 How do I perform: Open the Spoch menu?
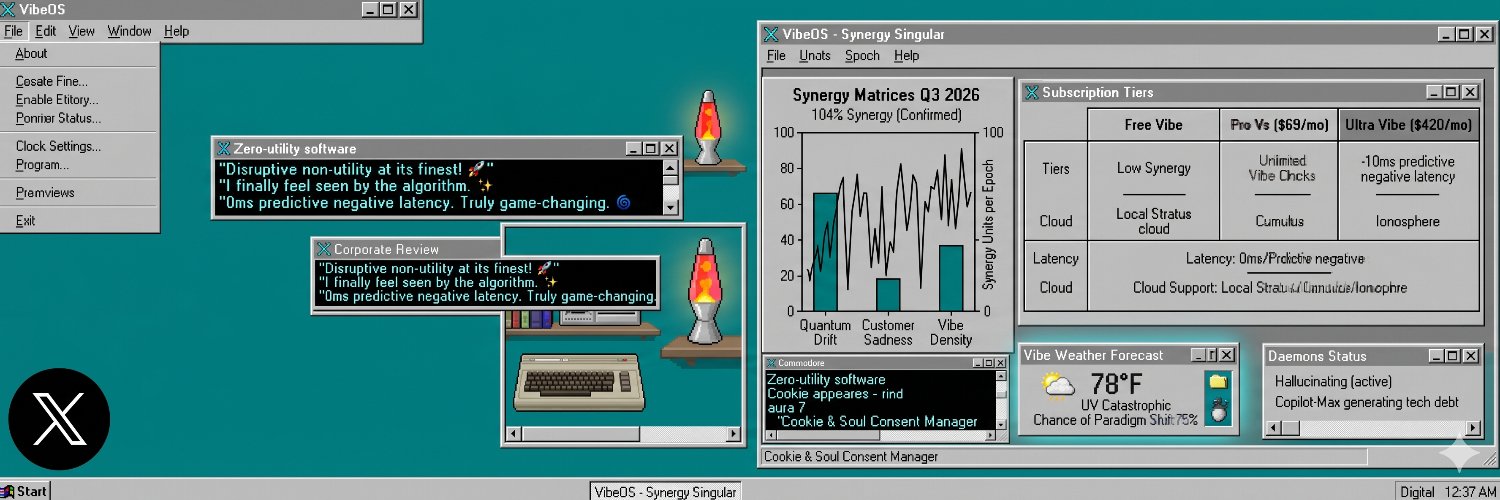(x=862, y=56)
